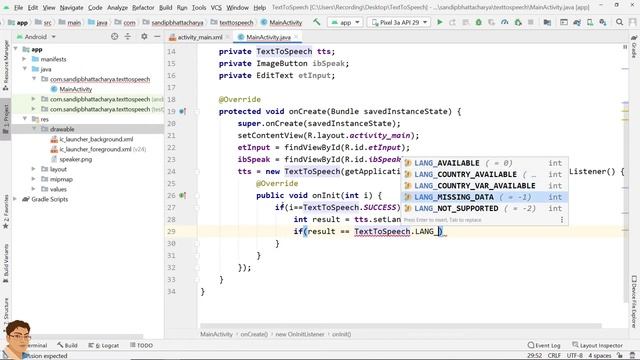640x360 pixels.
Task: Open the app run configuration dropdown
Action: pyautogui.click(x=345, y=22)
